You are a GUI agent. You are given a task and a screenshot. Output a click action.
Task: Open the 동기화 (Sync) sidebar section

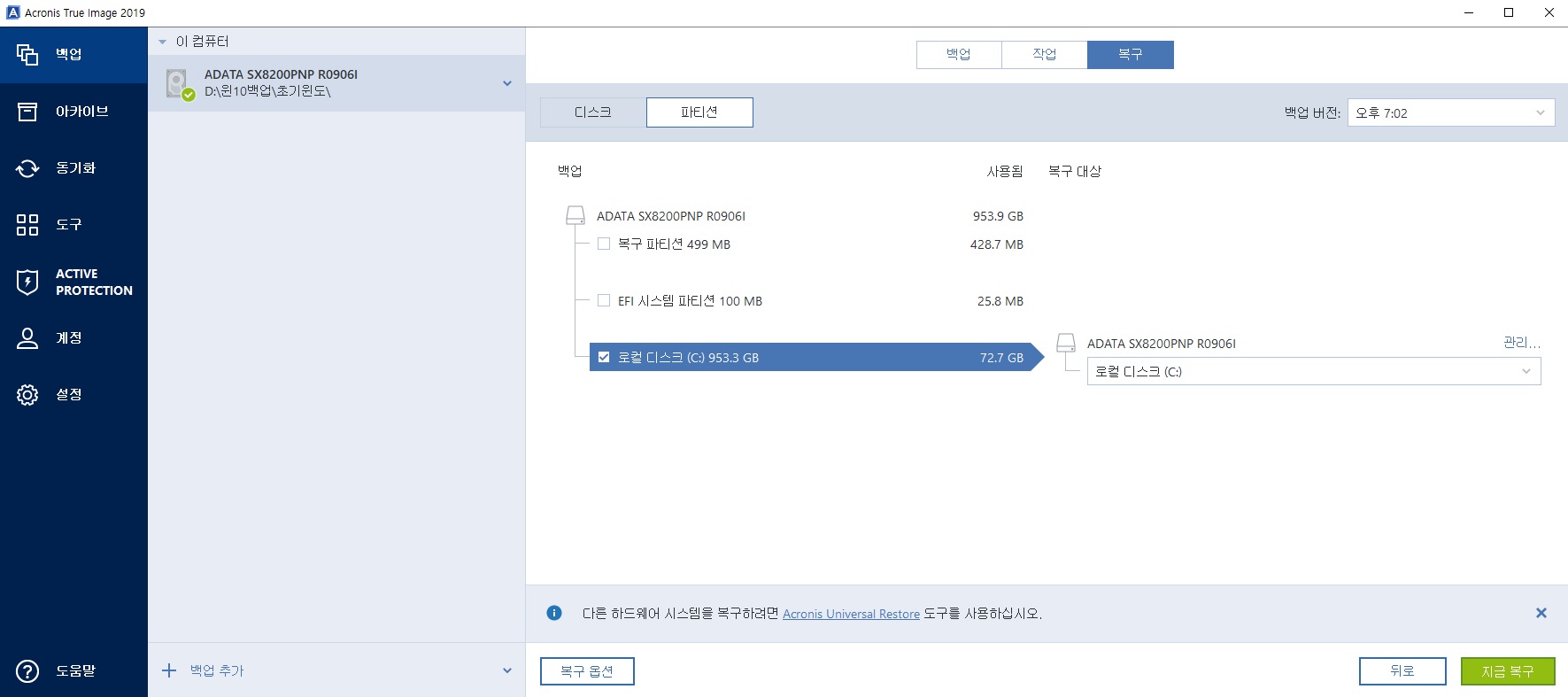(x=73, y=168)
